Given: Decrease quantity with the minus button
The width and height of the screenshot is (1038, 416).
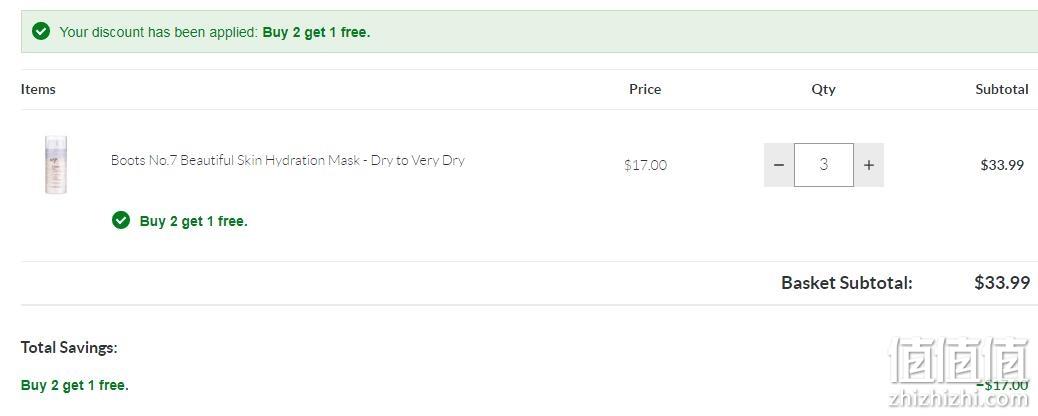Looking at the screenshot, I should tap(779, 165).
